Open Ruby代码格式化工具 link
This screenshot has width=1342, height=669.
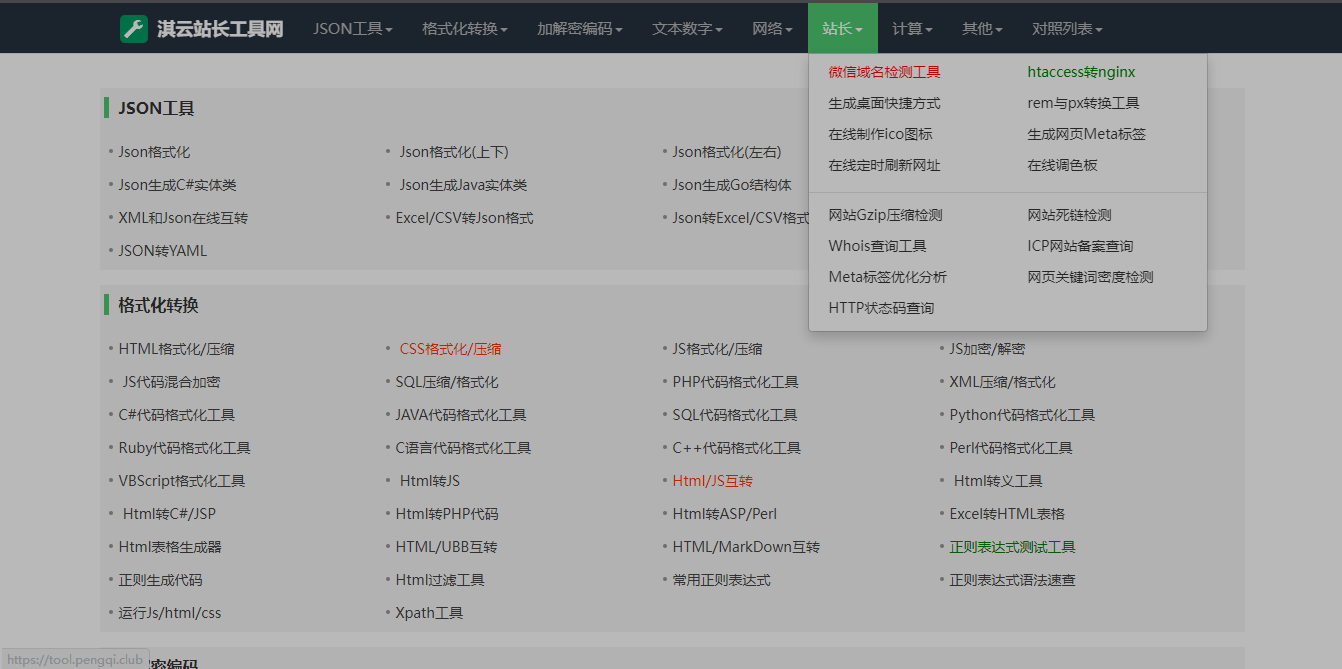click(x=184, y=448)
